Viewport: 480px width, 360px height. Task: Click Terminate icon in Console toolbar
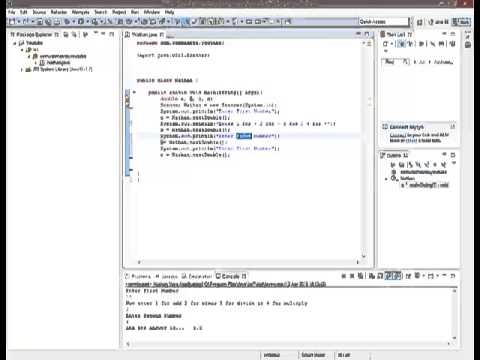344,276
